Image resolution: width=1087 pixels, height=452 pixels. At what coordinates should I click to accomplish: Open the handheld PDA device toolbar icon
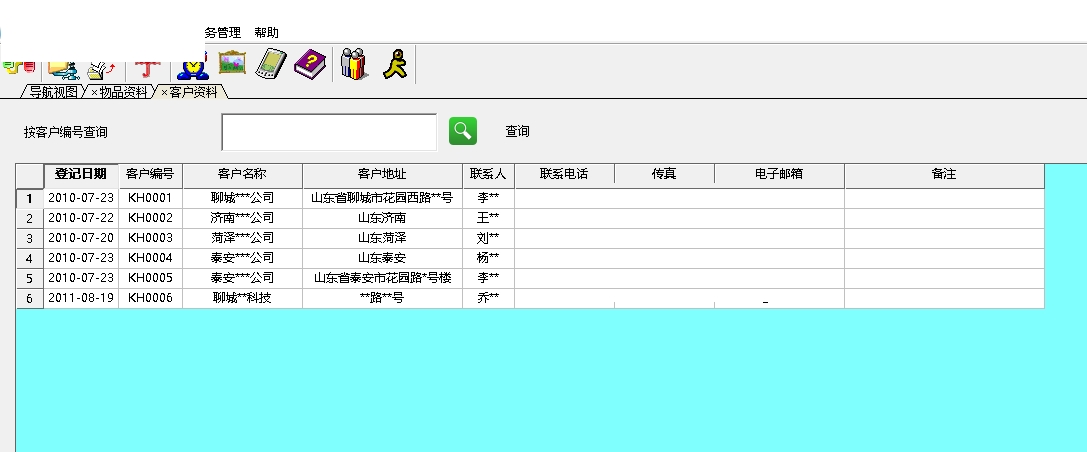[x=271, y=64]
